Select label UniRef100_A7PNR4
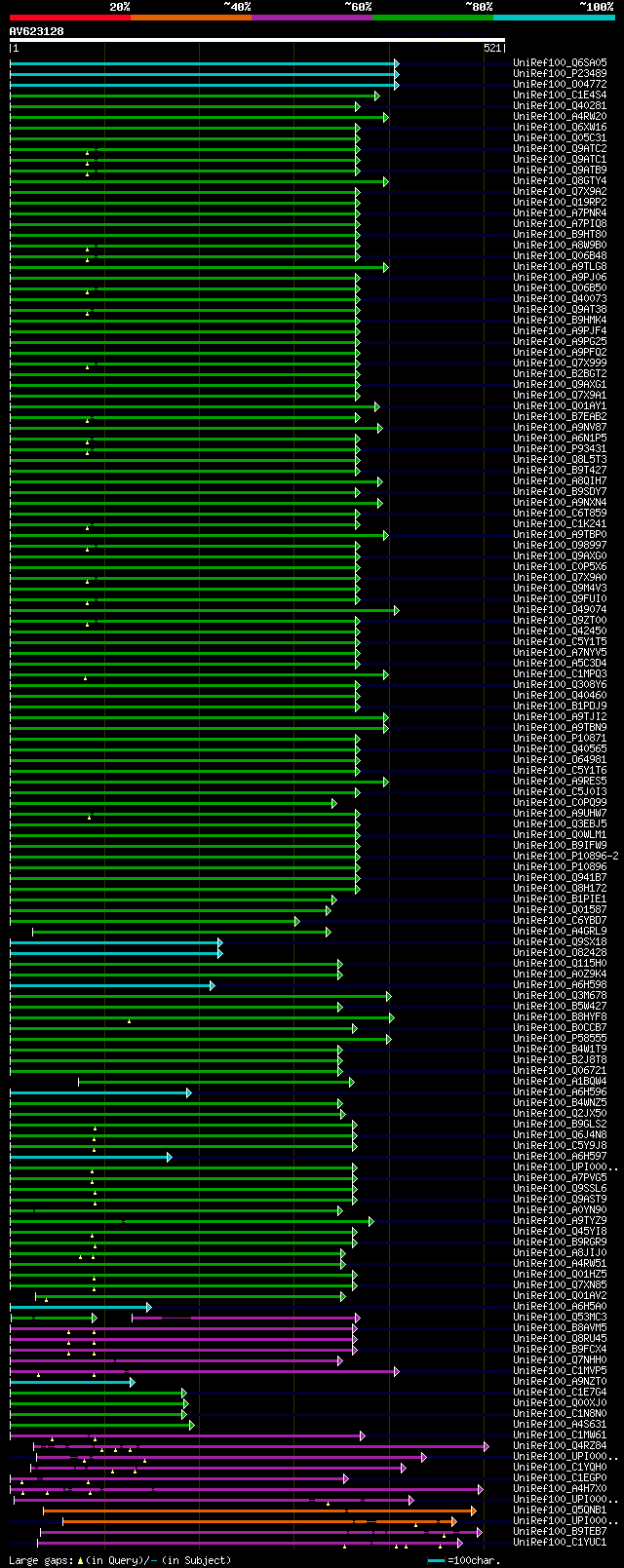Viewport: 624px width, 1568px height. point(560,213)
